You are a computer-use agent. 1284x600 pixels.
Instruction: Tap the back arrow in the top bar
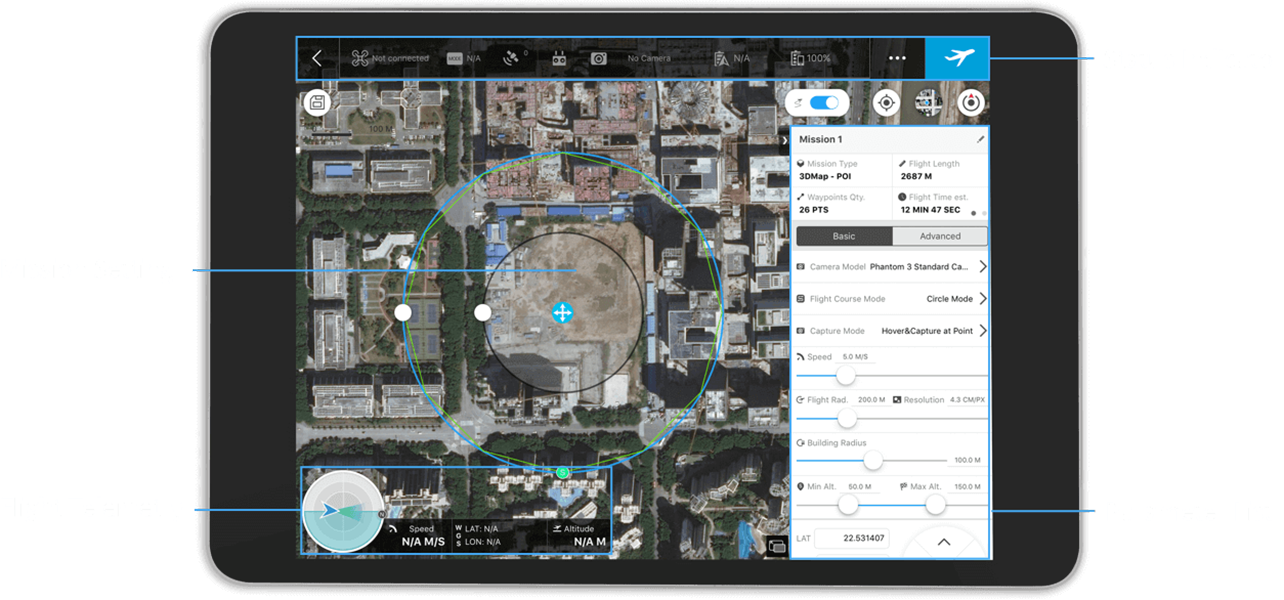317,58
